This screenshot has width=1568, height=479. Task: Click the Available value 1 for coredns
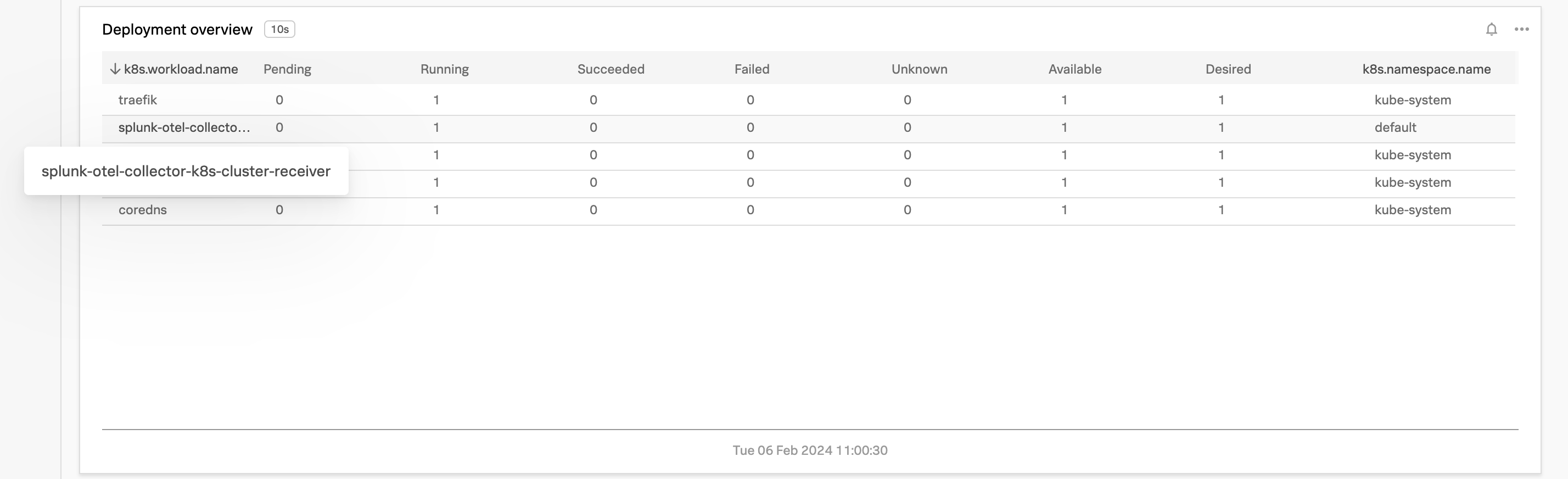tap(1065, 209)
